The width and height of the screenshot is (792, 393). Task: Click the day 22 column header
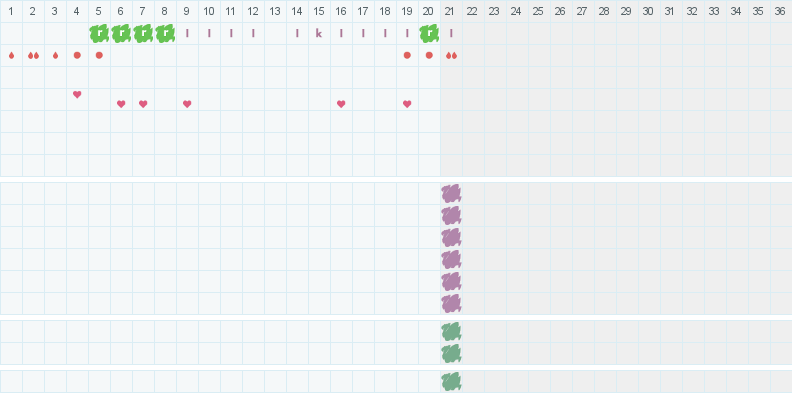click(472, 11)
